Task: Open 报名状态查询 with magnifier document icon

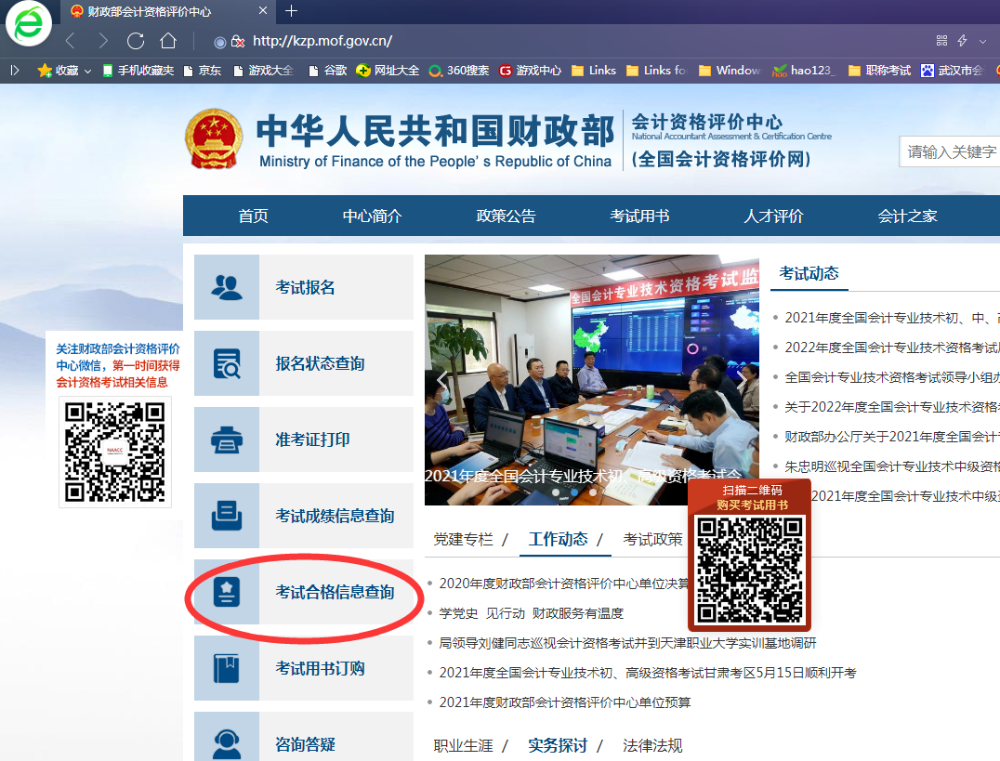Action: [226, 364]
